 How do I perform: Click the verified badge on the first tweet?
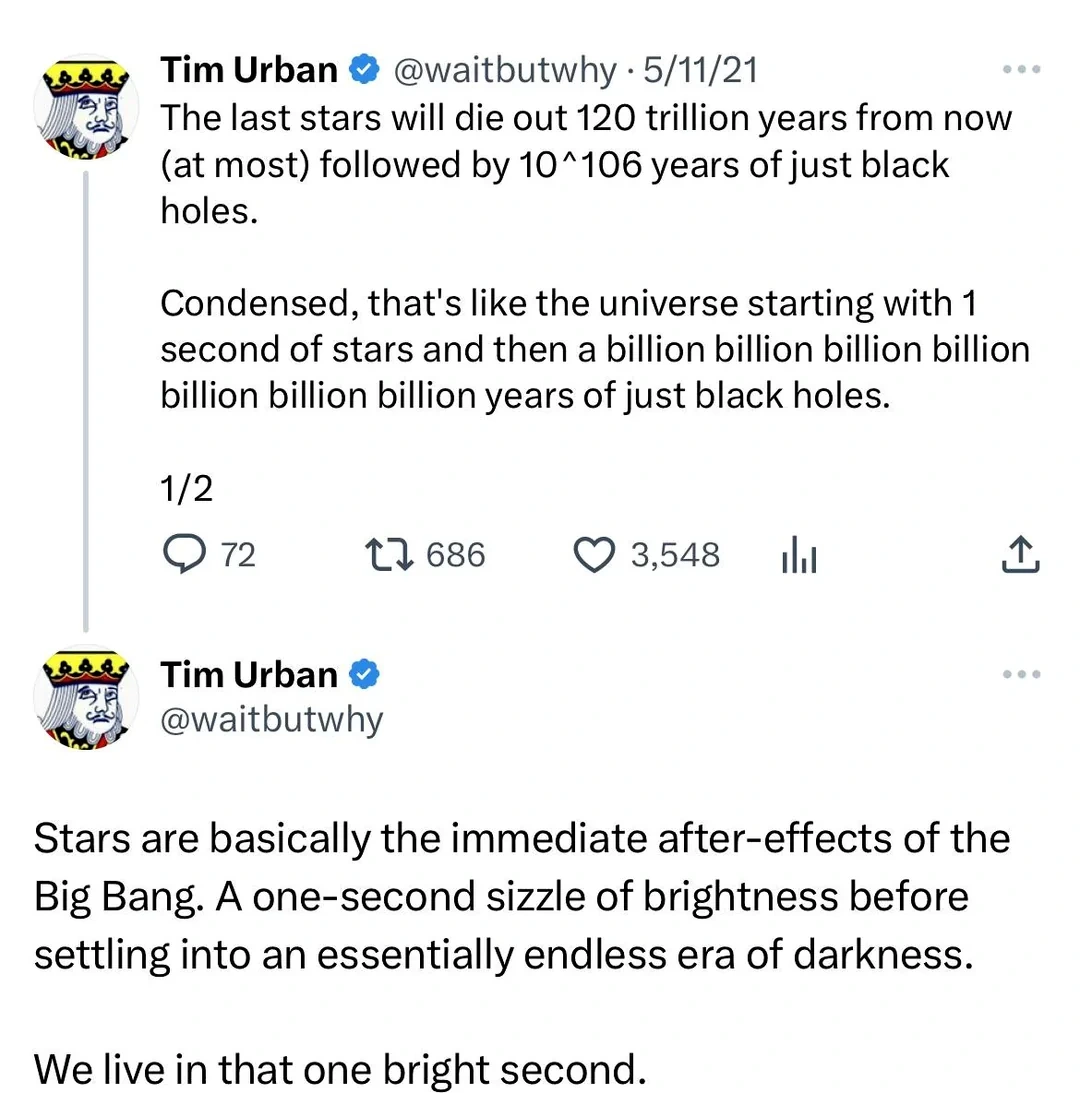point(363,70)
